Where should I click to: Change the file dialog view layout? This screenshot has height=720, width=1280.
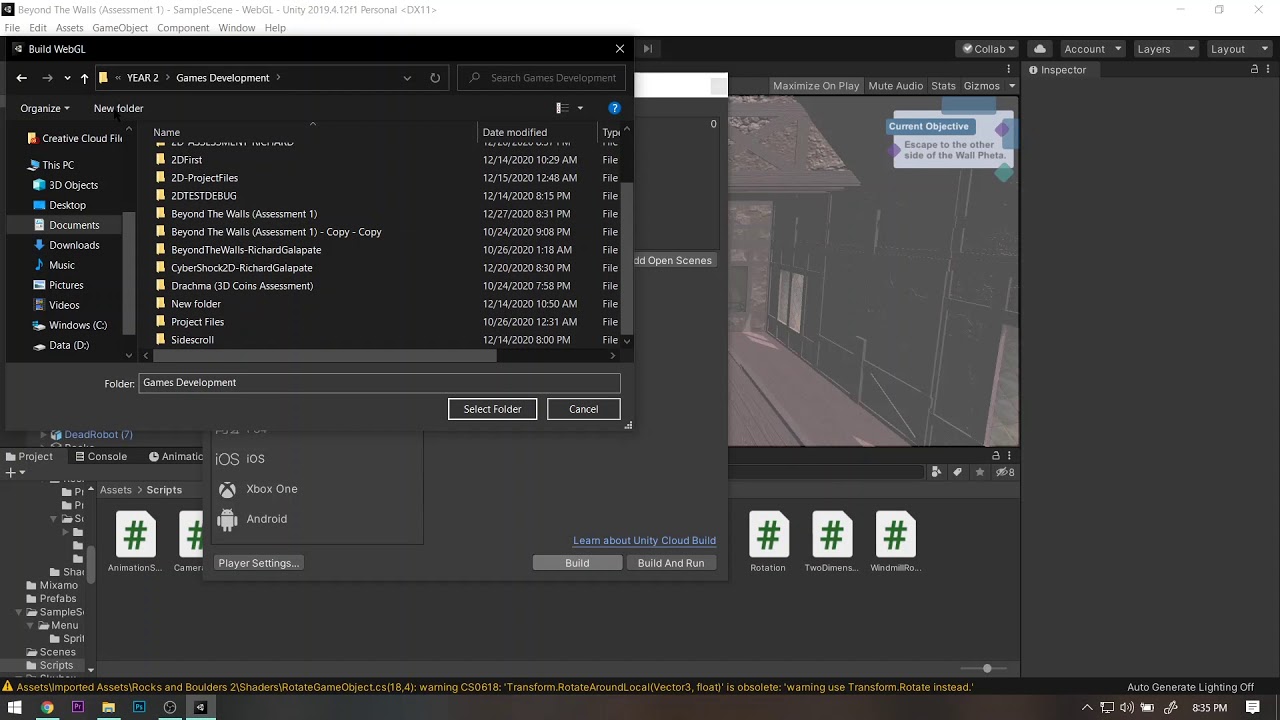click(563, 108)
